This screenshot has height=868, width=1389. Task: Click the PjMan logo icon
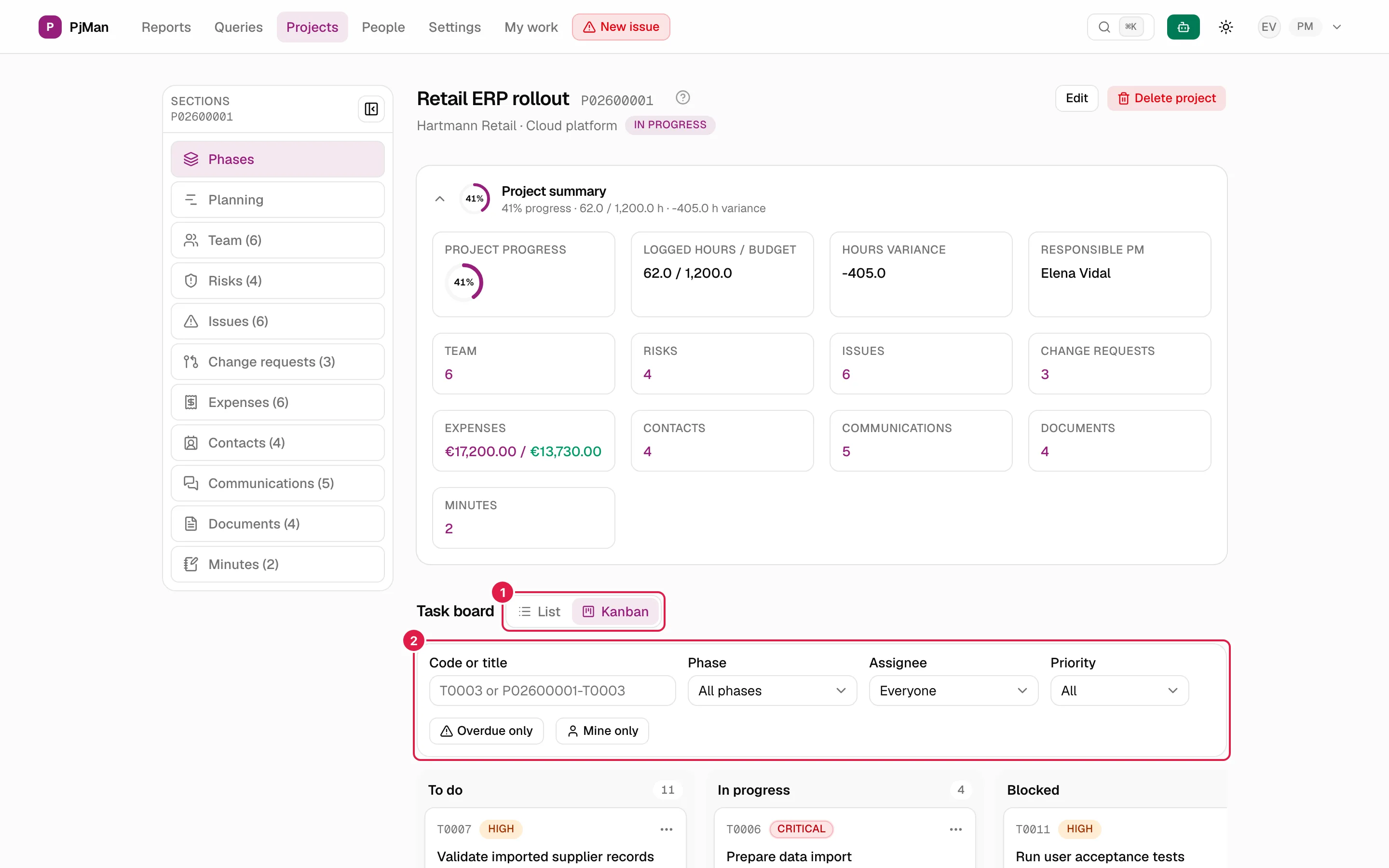pos(50,27)
